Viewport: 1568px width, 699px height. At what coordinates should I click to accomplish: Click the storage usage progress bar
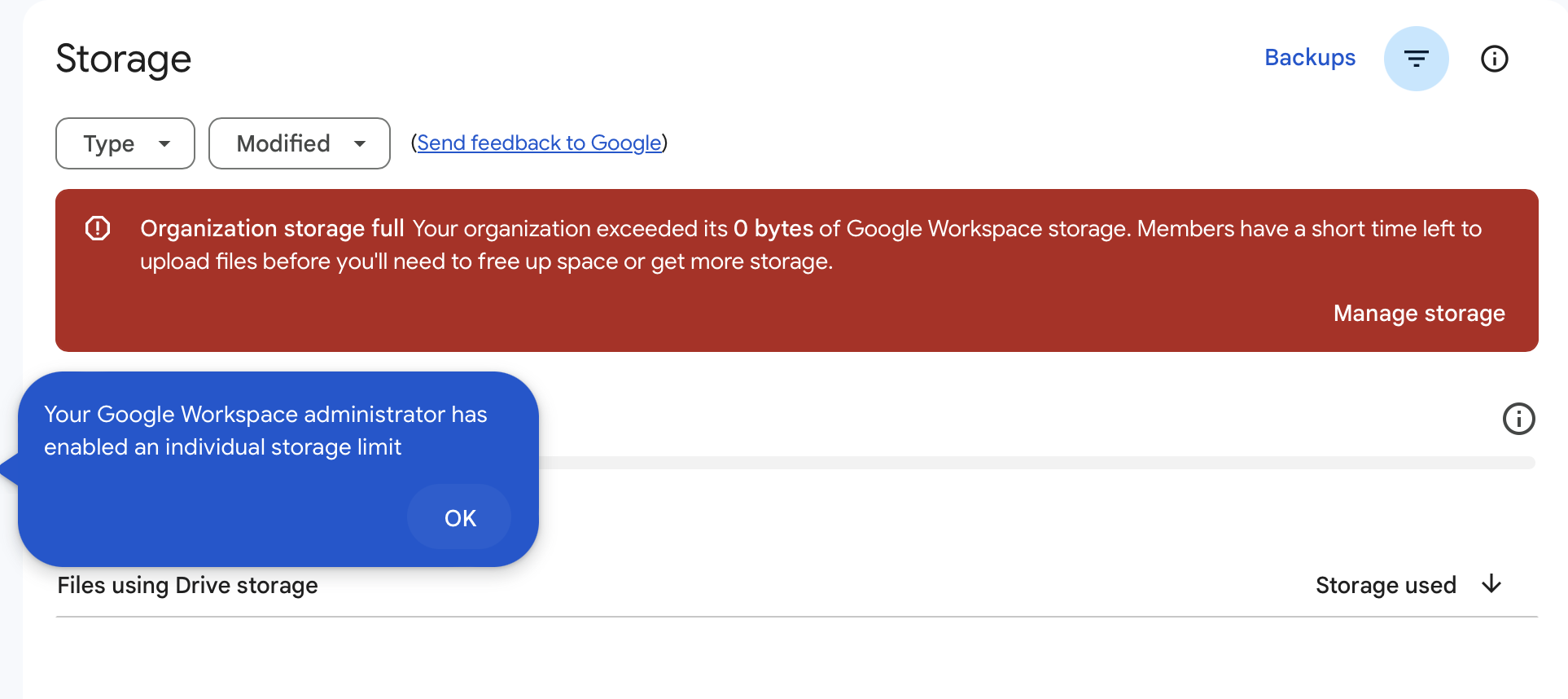click(x=1036, y=463)
